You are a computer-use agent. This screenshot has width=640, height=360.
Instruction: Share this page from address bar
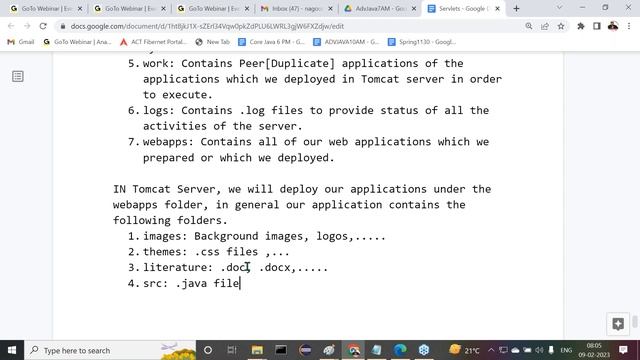[x=545, y=26]
